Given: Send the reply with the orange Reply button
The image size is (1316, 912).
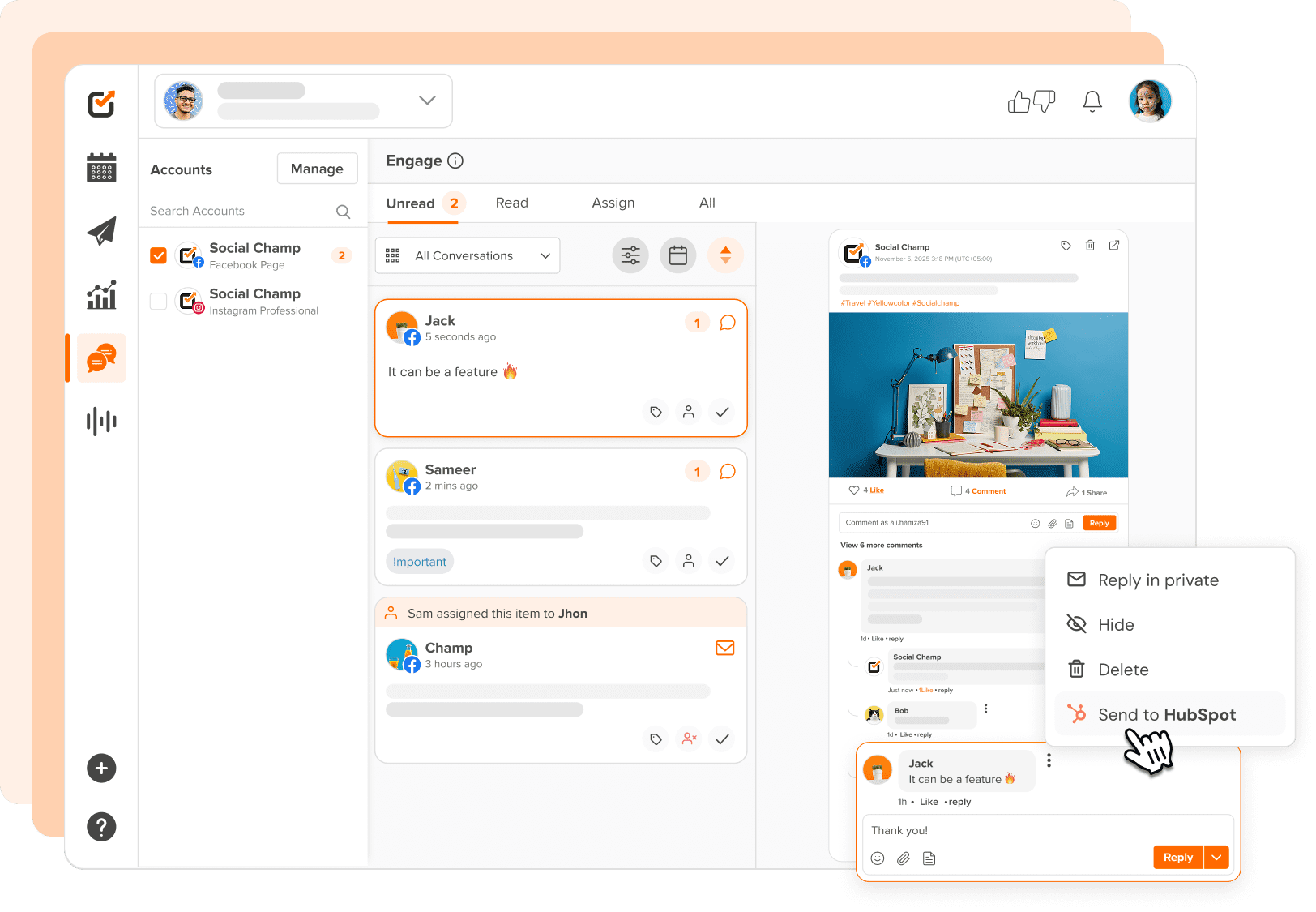Looking at the screenshot, I should pyautogui.click(x=1177, y=857).
